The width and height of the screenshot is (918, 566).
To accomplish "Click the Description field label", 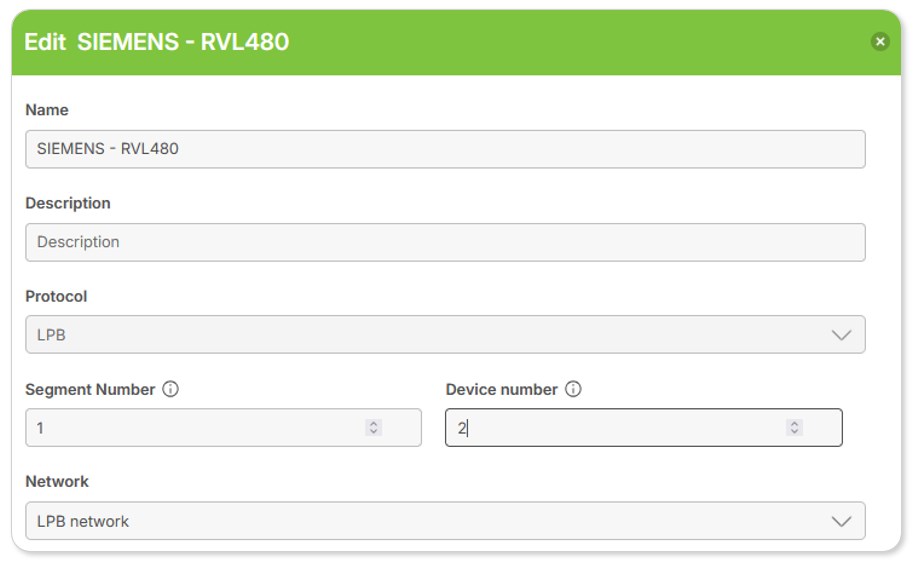I will coord(68,203).
